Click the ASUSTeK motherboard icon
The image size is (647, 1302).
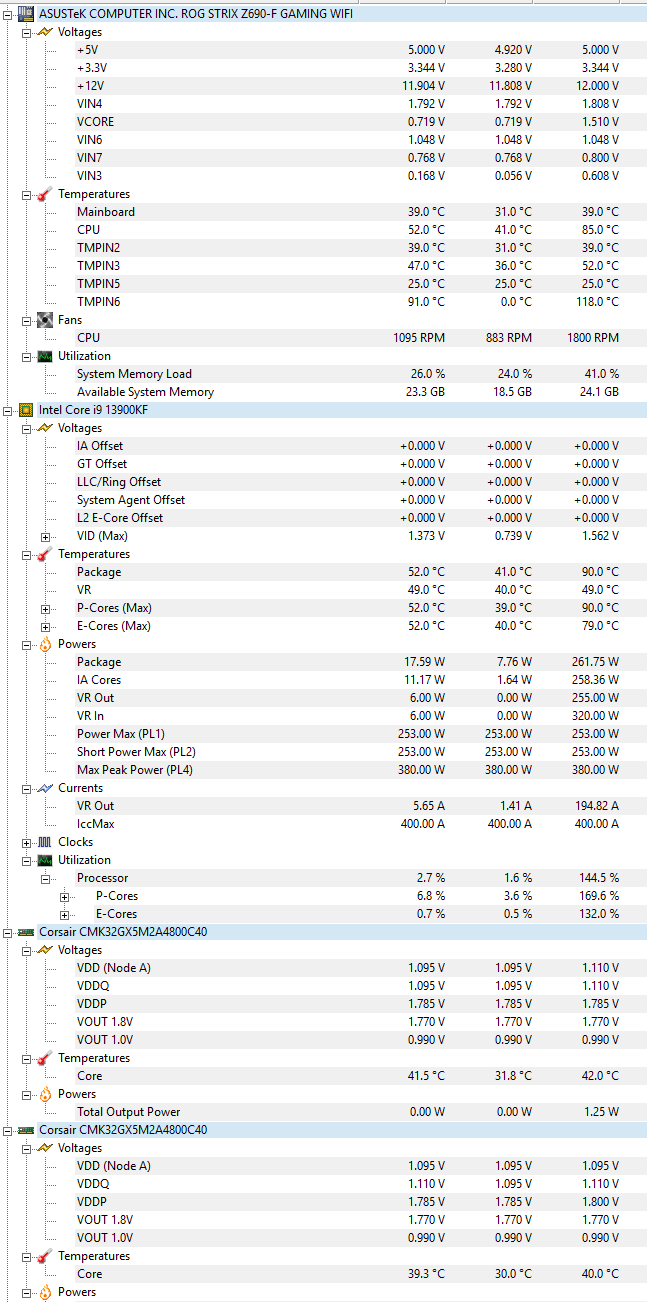pyautogui.click(x=26, y=14)
